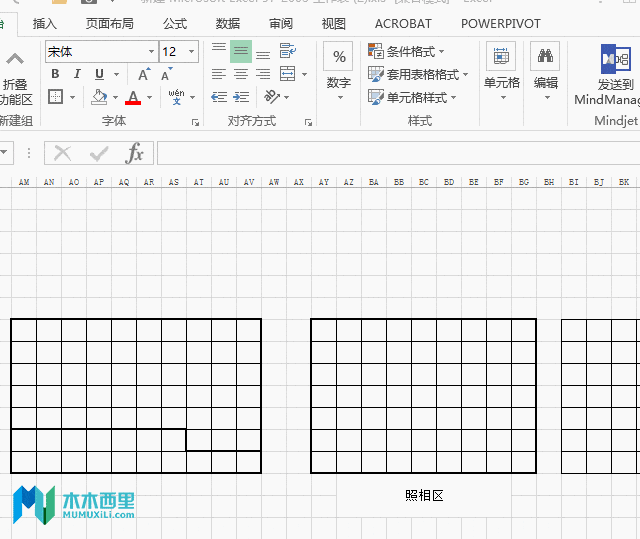Click the insert function fx icon
The width and height of the screenshot is (640, 539).
coord(135,153)
